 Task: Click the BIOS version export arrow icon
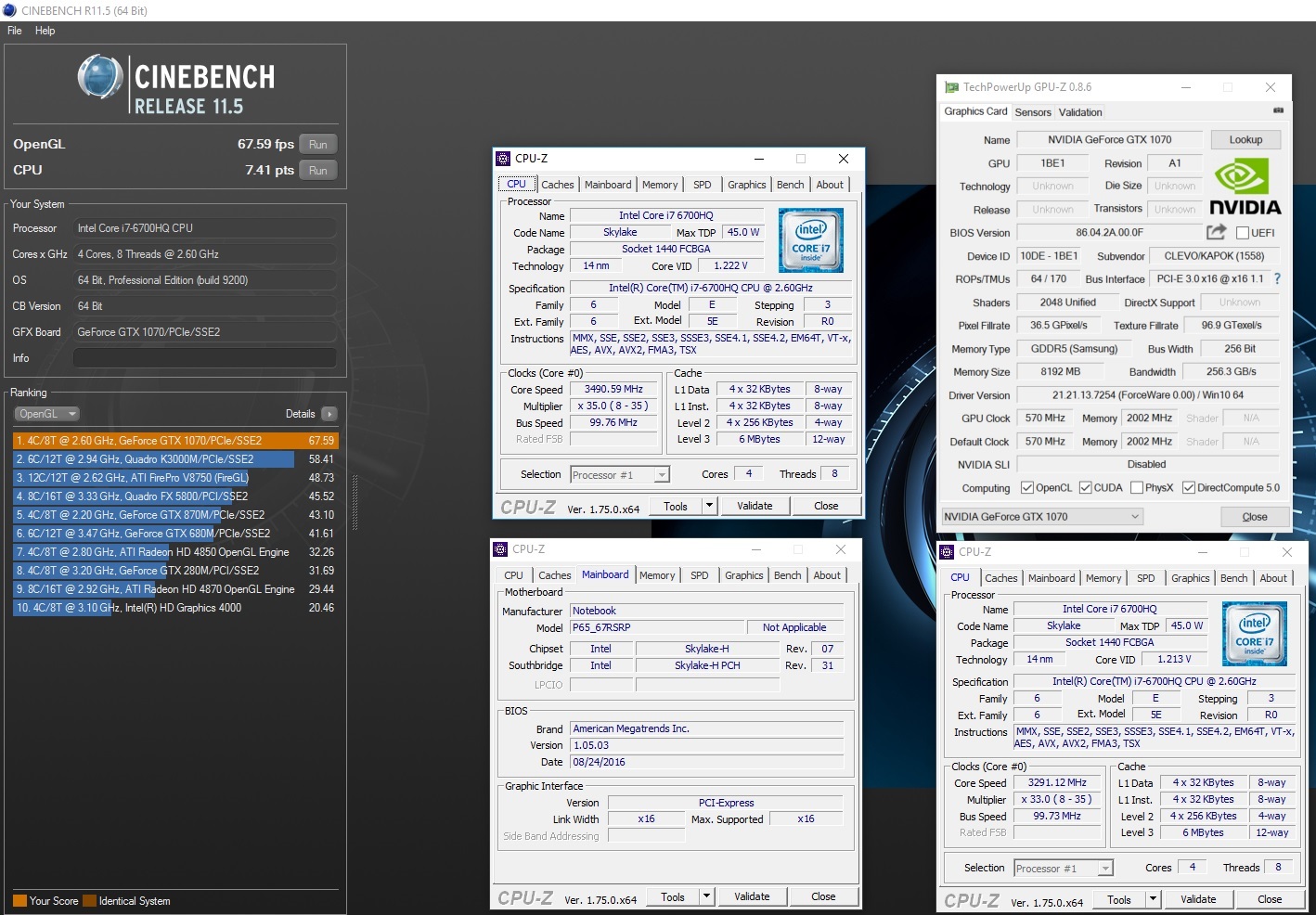pyautogui.click(x=1216, y=232)
